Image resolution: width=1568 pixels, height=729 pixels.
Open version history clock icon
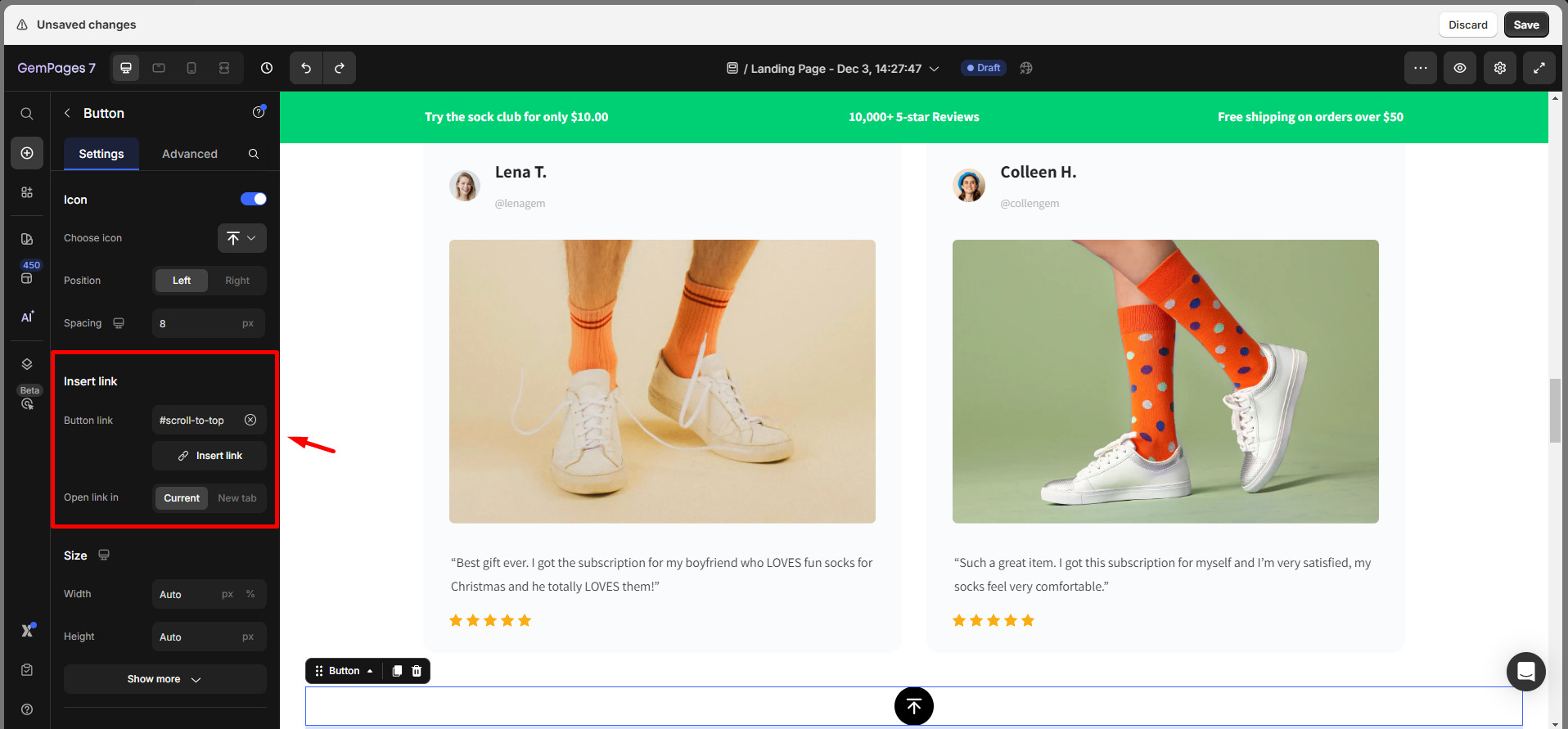(x=267, y=68)
